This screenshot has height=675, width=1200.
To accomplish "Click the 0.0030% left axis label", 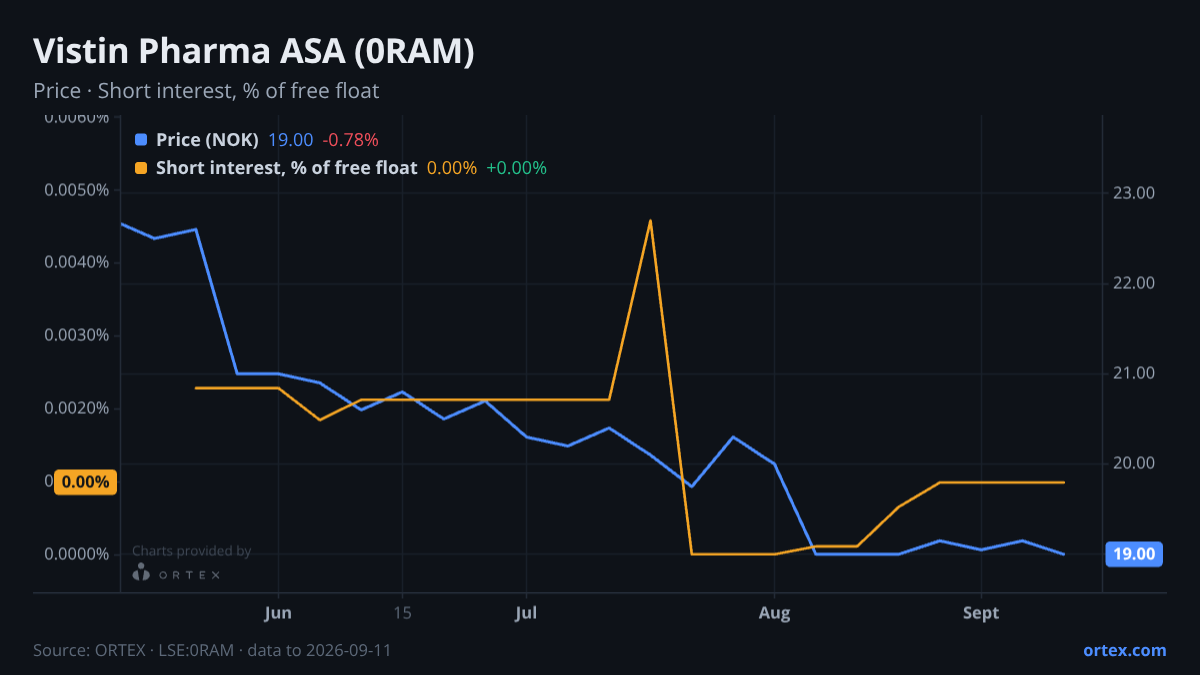I will coord(76,335).
